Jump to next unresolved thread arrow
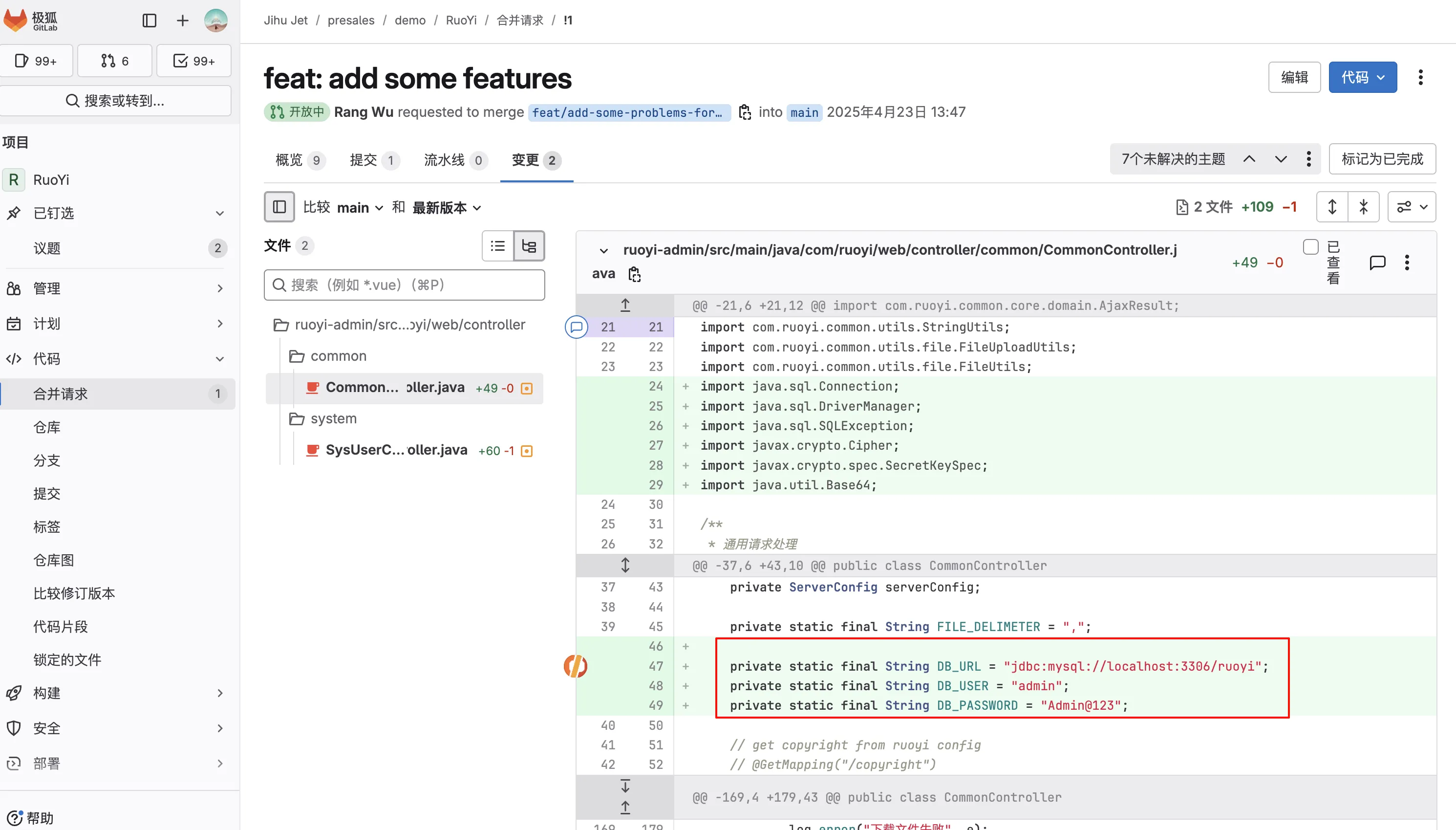Viewport: 1456px width, 830px height. click(x=1281, y=159)
